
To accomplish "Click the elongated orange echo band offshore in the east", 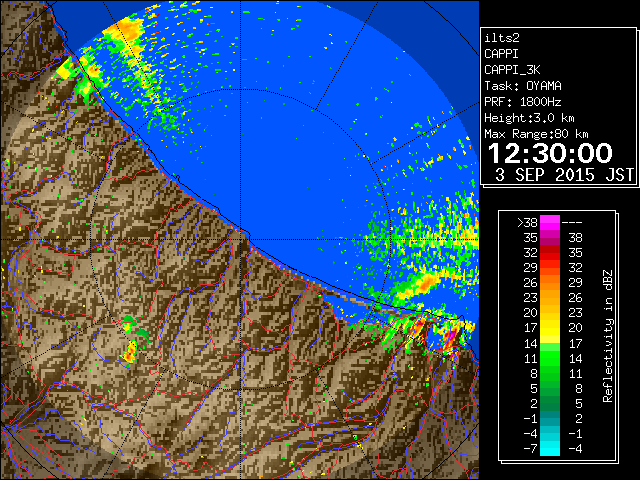I will [x=424, y=283].
